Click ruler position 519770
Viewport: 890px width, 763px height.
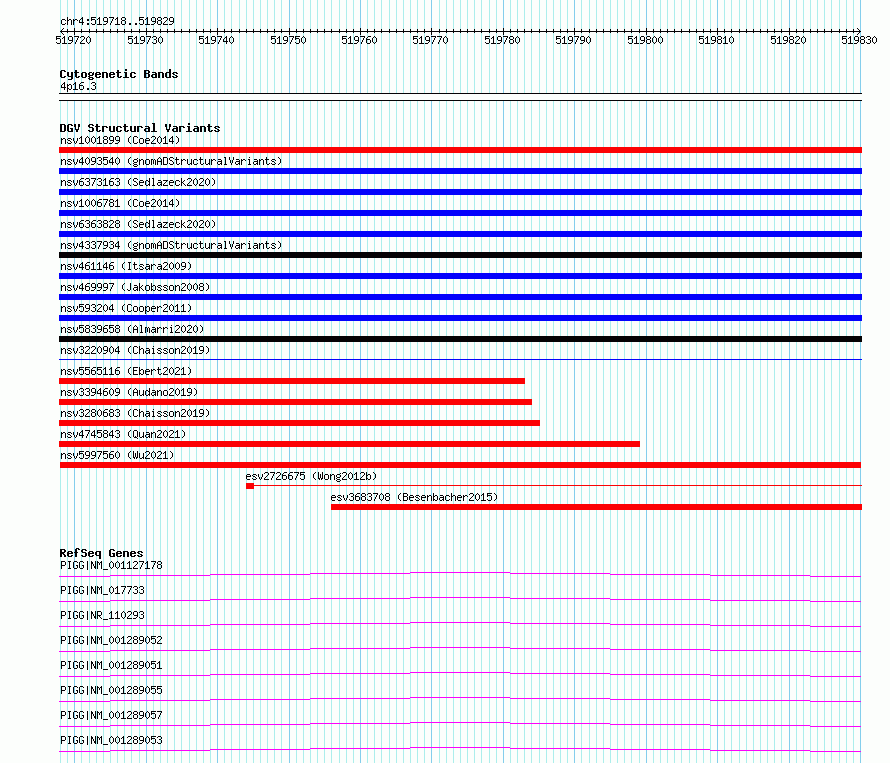430,40
